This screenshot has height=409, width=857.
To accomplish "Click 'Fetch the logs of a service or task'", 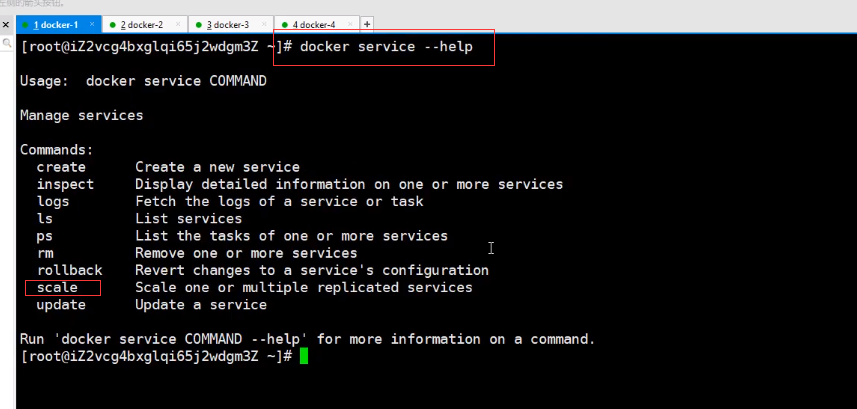I will [279, 201].
